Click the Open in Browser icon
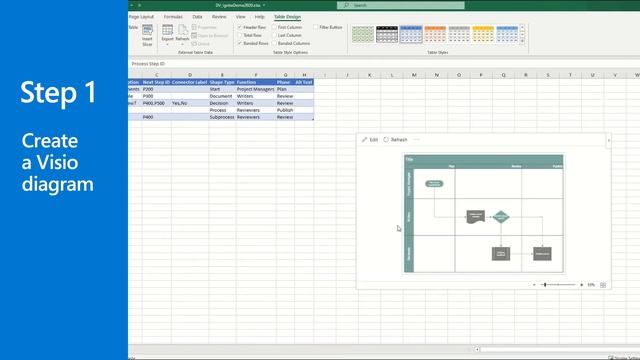Viewport: 640px width, 360px height. (x=194, y=36)
